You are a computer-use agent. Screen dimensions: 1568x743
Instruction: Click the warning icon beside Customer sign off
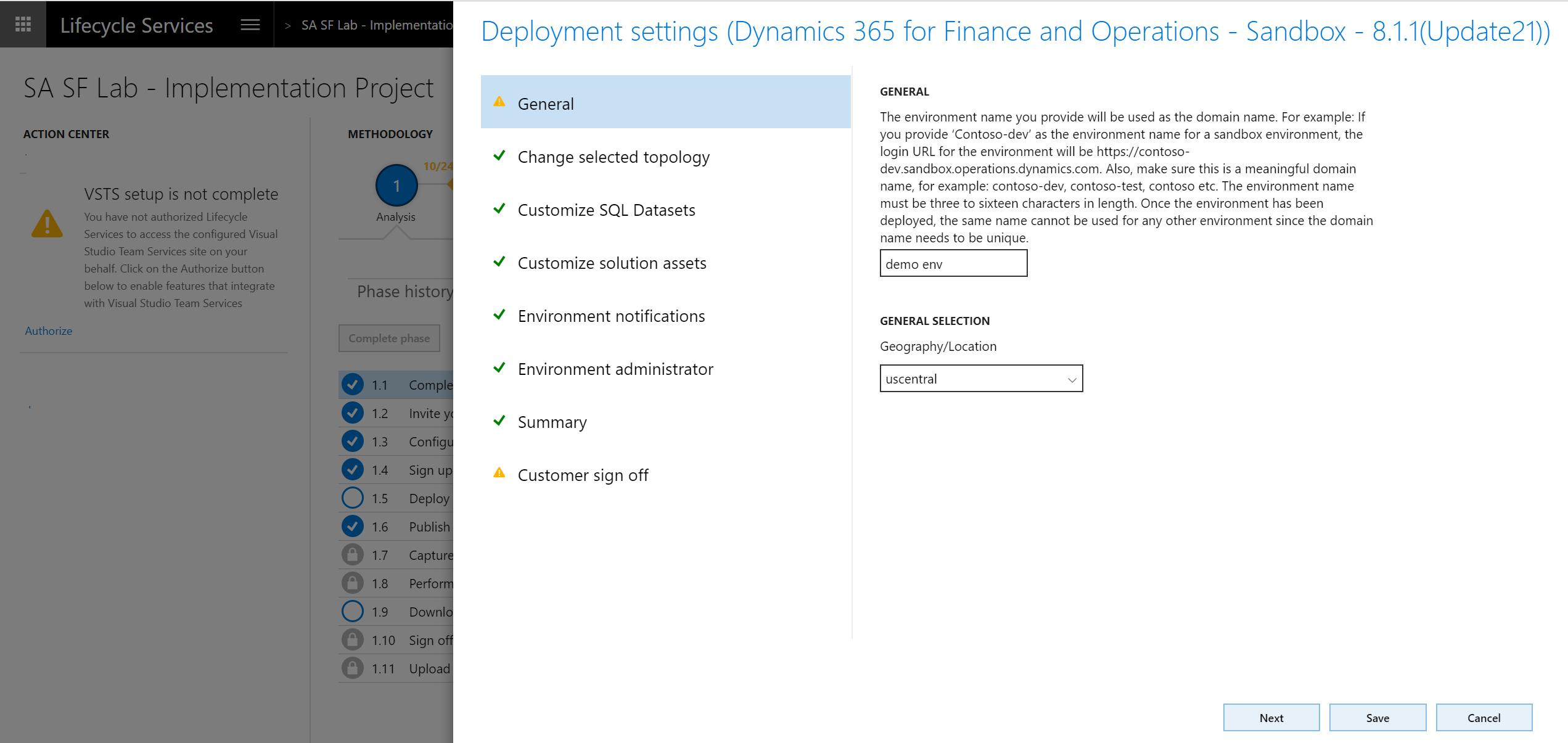[499, 474]
